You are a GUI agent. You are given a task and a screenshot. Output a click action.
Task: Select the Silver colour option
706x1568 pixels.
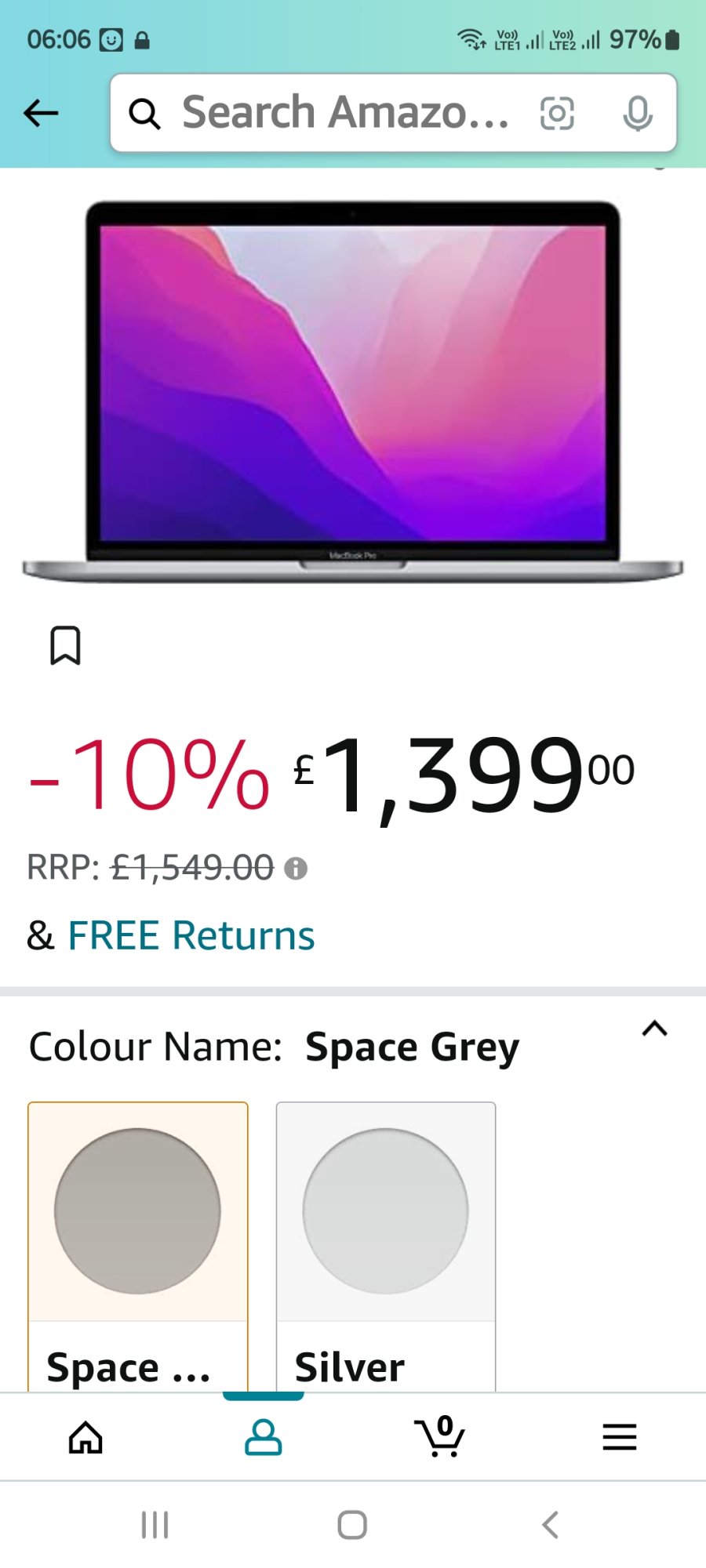(386, 1247)
